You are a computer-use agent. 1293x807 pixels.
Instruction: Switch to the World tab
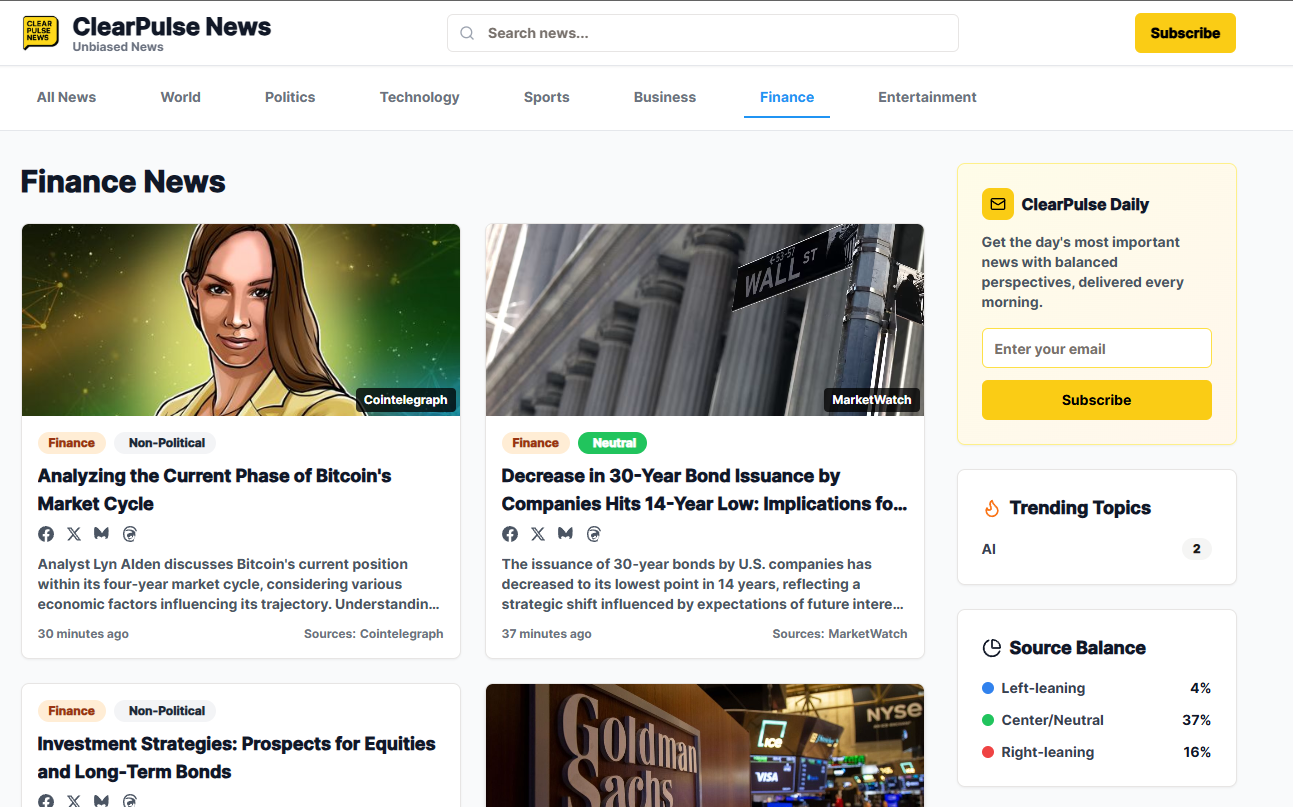pyautogui.click(x=181, y=97)
